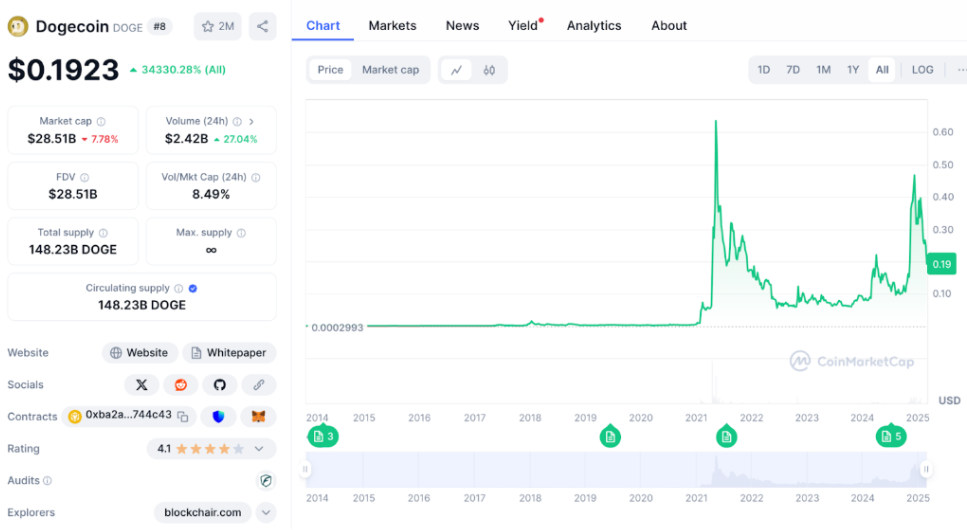This screenshot has width=967, height=530.
Task: Click the shield wallet icon in Contracts
Action: pyautogui.click(x=218, y=416)
